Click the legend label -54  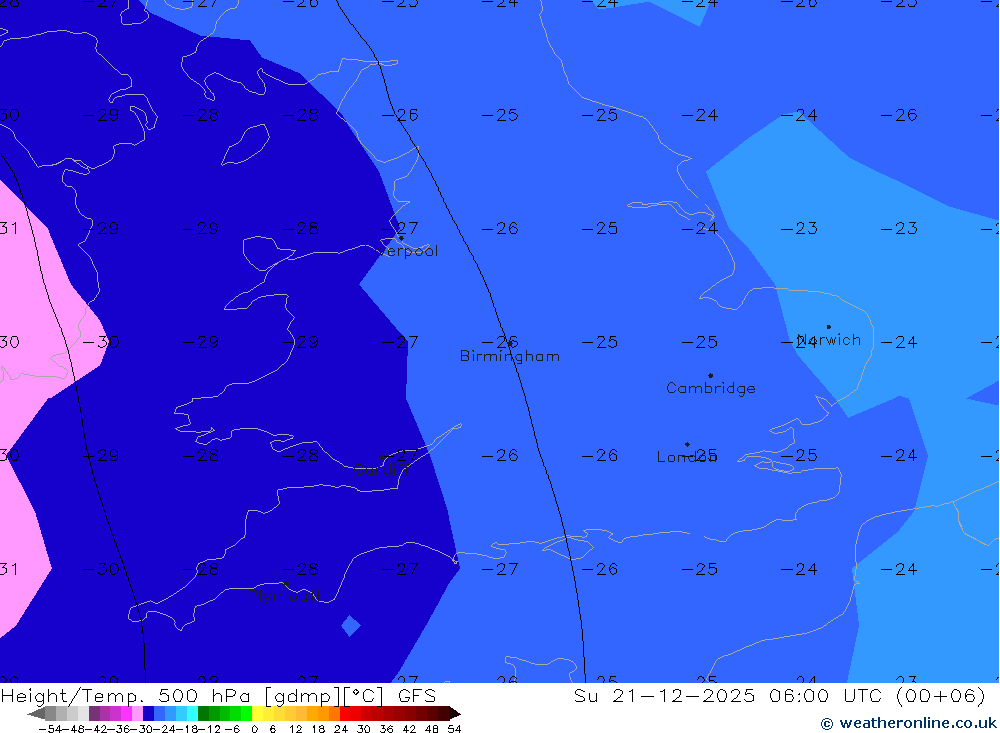point(50,729)
